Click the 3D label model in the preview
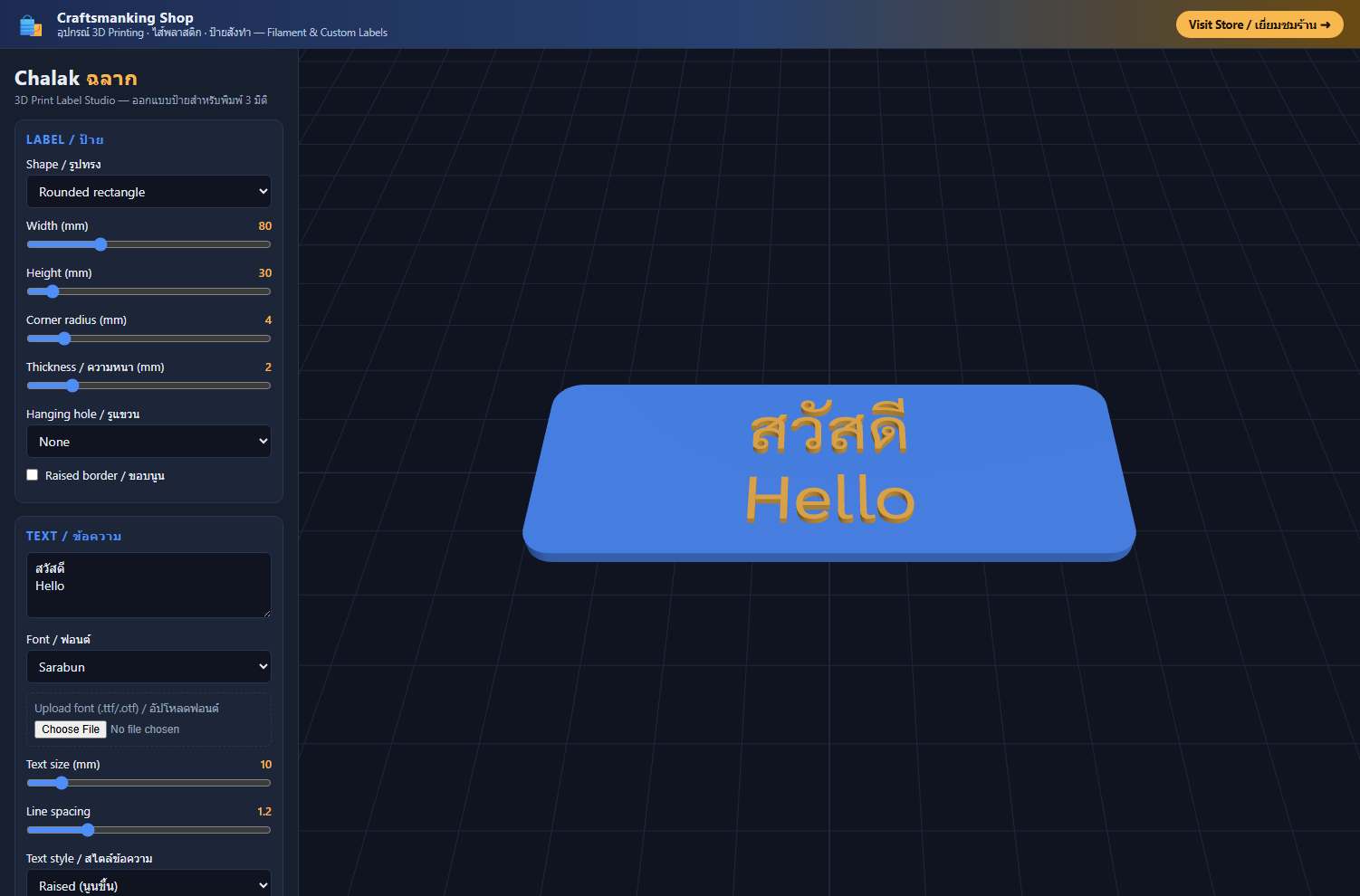Screen dimensions: 1360x896 click(829, 472)
